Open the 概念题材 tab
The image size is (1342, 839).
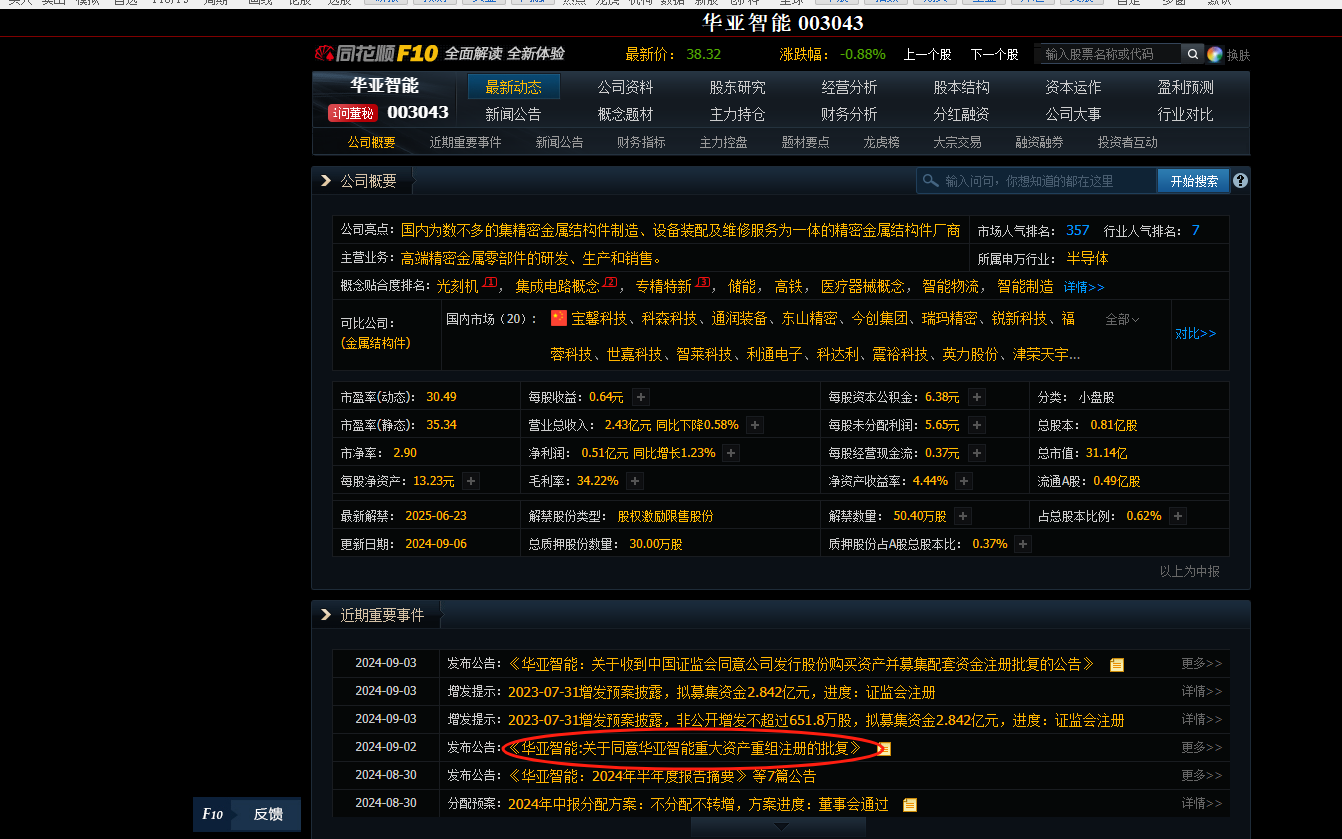pyautogui.click(x=626, y=114)
